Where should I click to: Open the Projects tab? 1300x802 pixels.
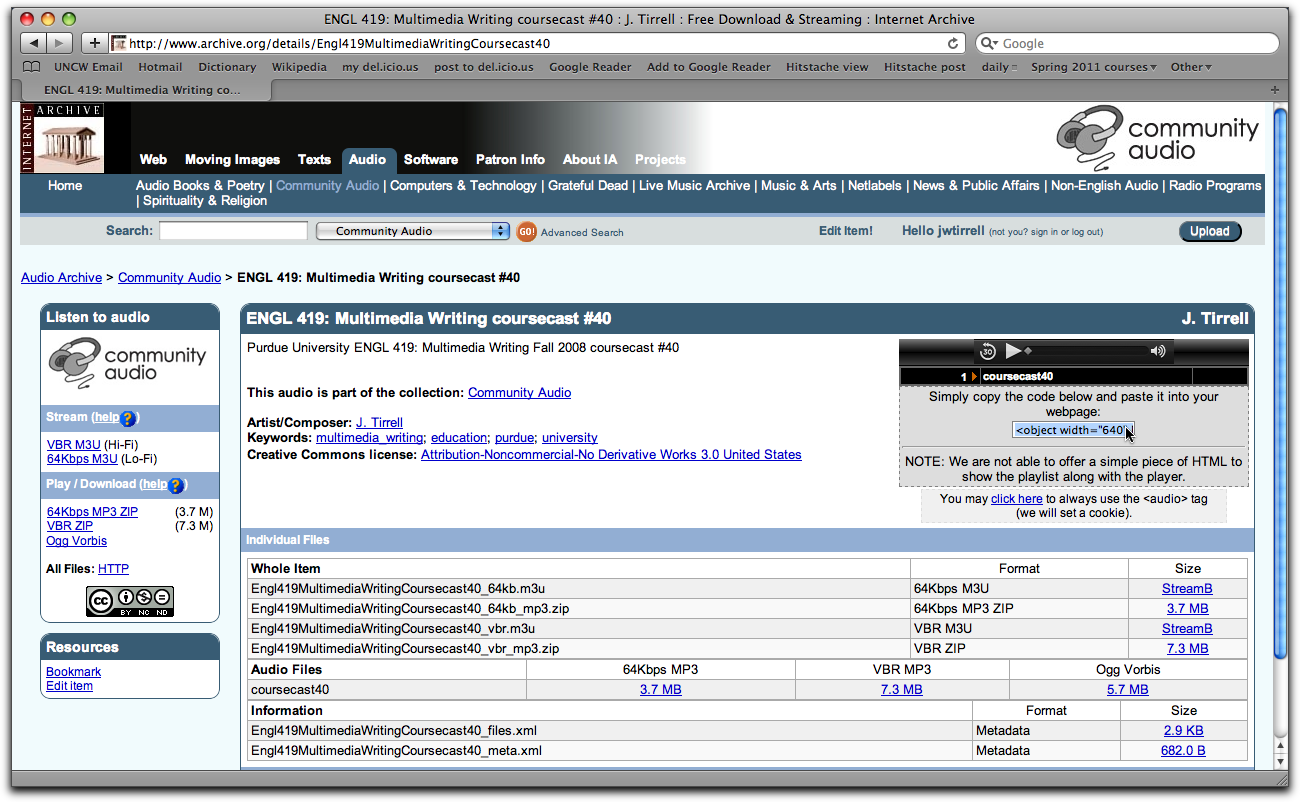[660, 159]
